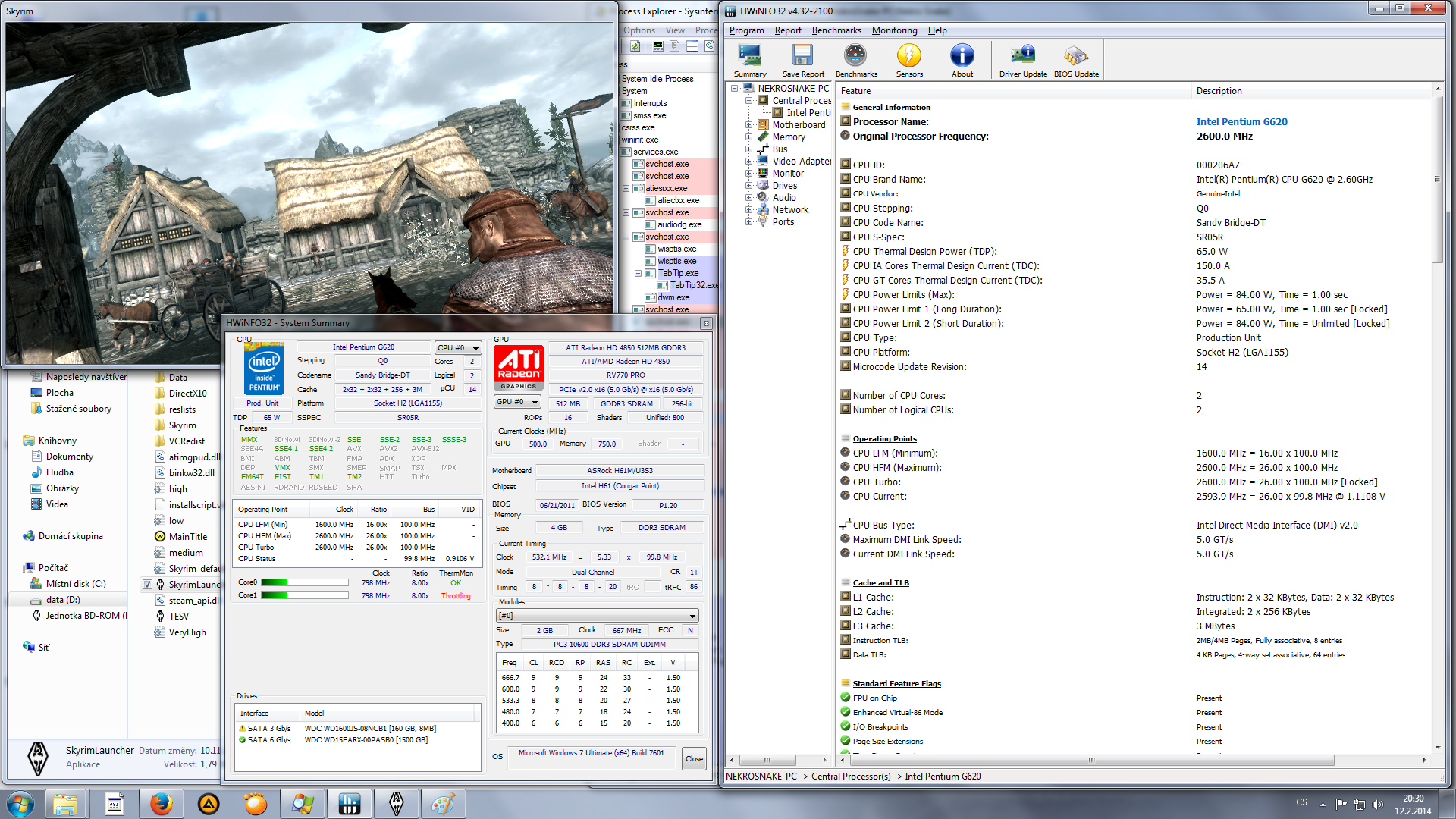Viewport: 1456px width, 819px height.
Task: Click the Standard Feature Flags heading
Action: click(x=896, y=684)
